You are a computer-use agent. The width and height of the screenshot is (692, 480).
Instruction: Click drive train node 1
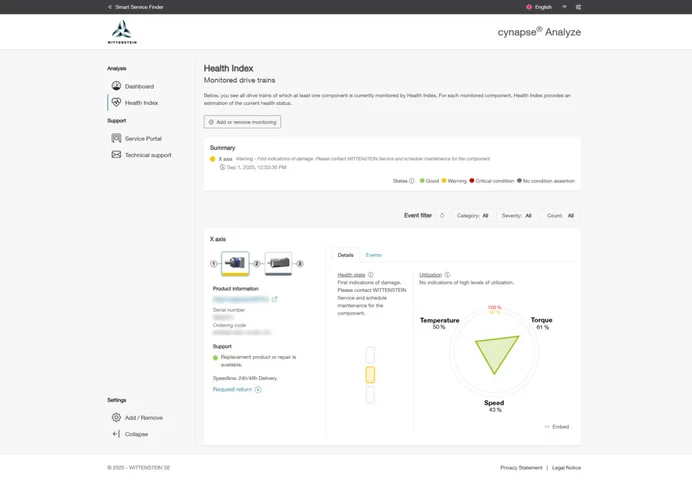[214, 264]
